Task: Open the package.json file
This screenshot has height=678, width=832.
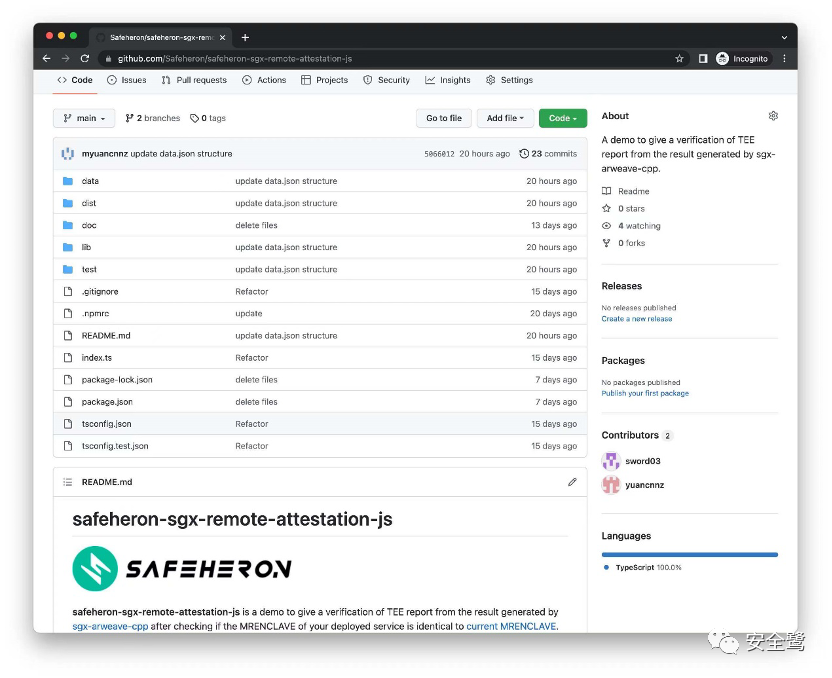Action: (107, 402)
